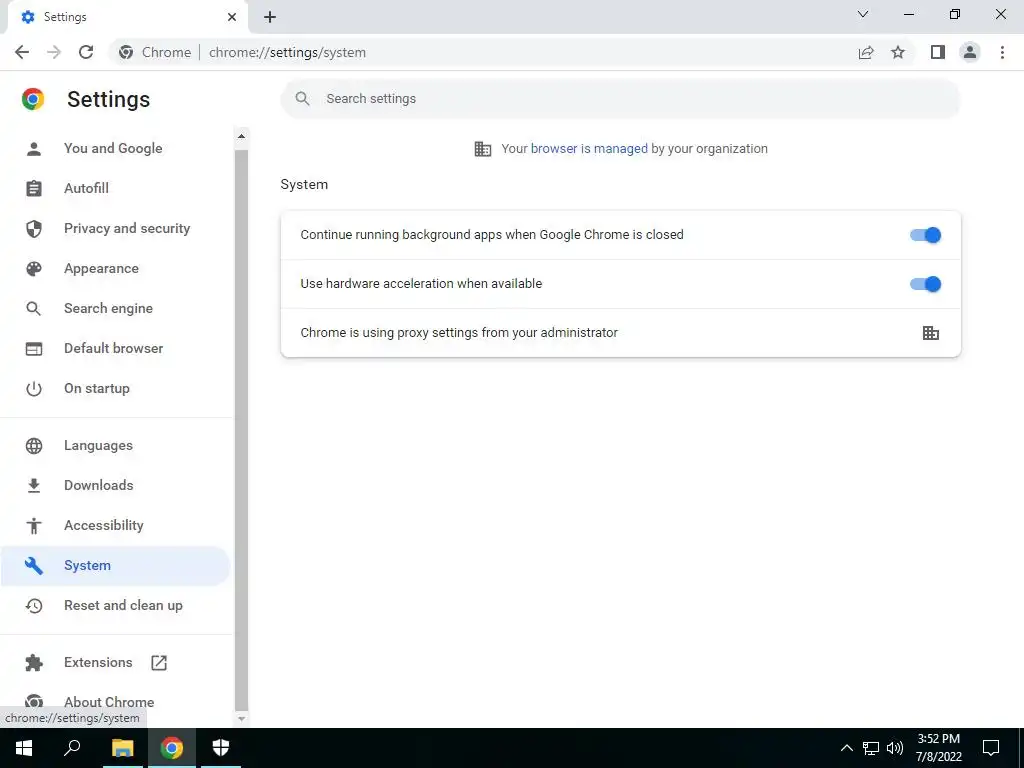Click the wrench icon for System
The width and height of the screenshot is (1024, 768).
tap(33, 566)
